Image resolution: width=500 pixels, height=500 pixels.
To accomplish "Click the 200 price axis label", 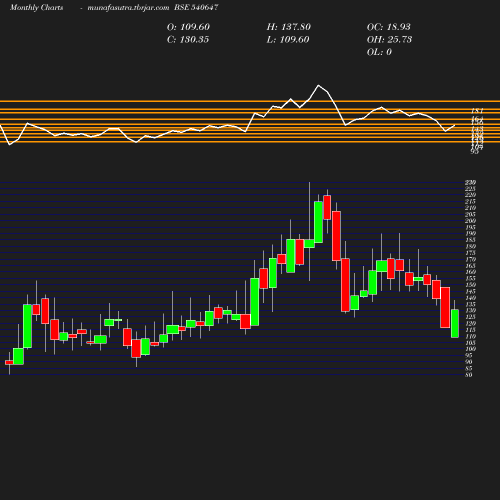I will 470,221.
